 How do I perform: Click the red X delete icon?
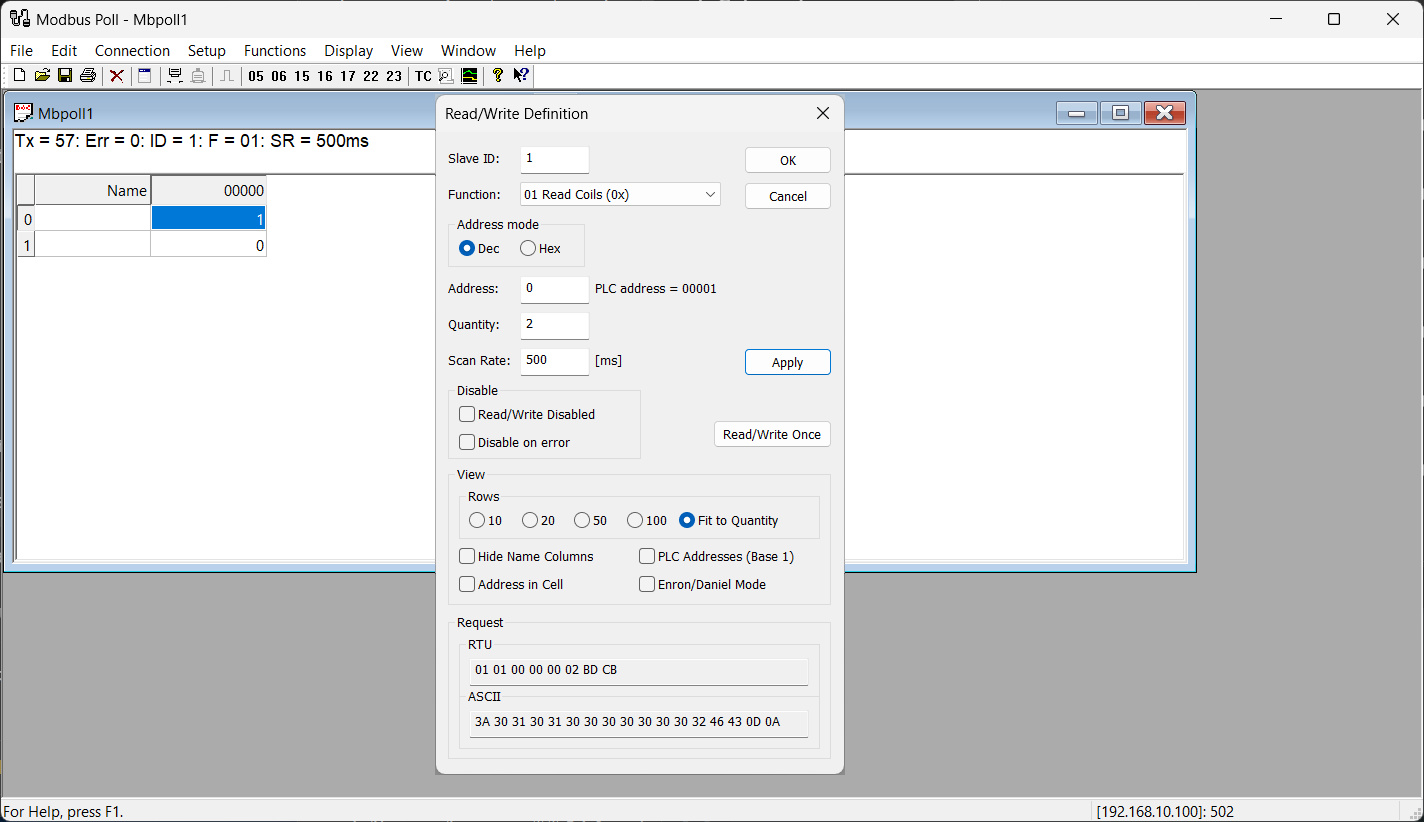[x=117, y=76]
